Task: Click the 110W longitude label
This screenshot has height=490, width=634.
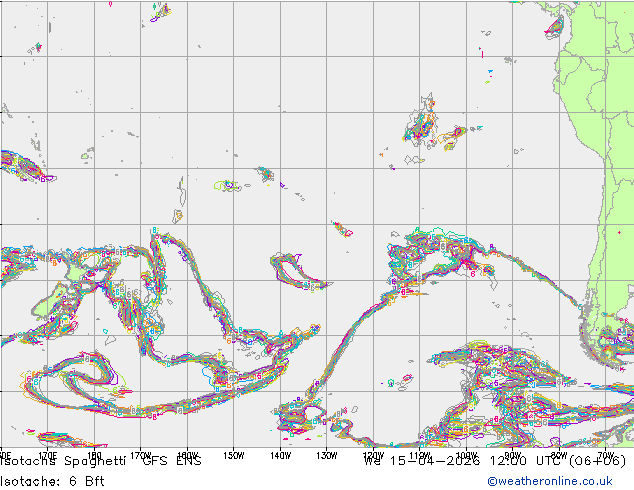Action: [x=420, y=456]
